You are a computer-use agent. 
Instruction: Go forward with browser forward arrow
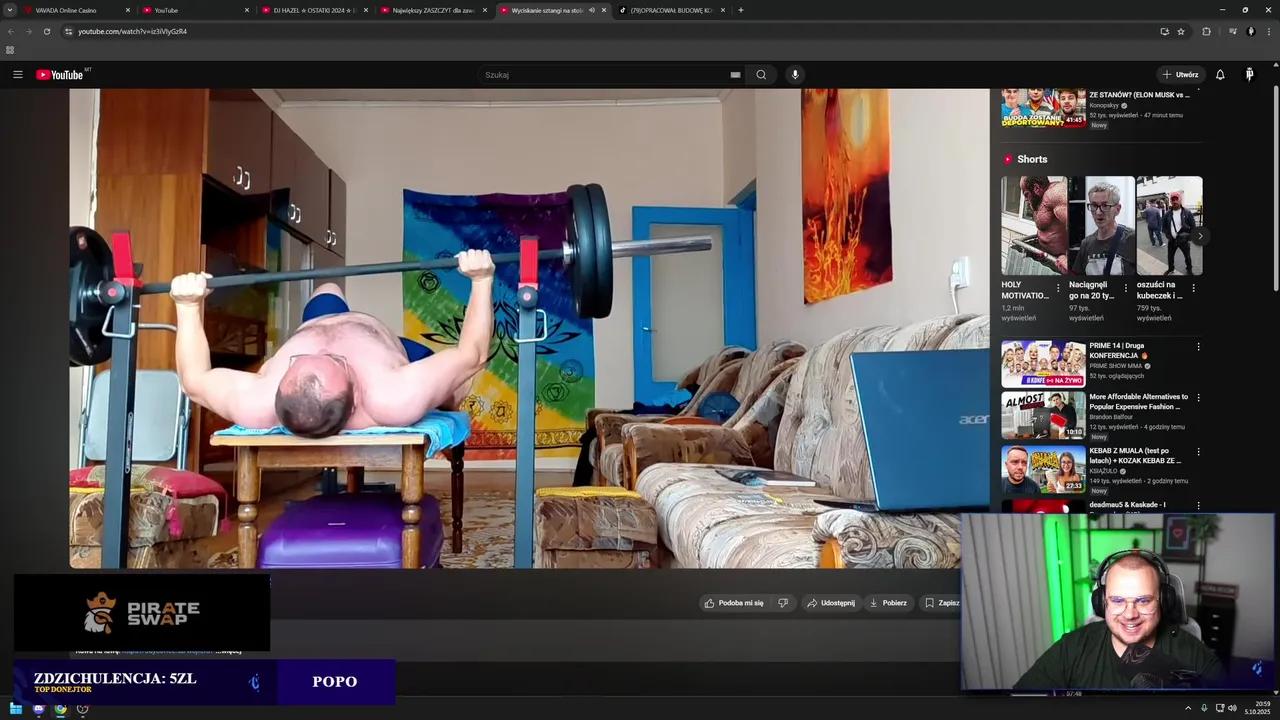(28, 31)
